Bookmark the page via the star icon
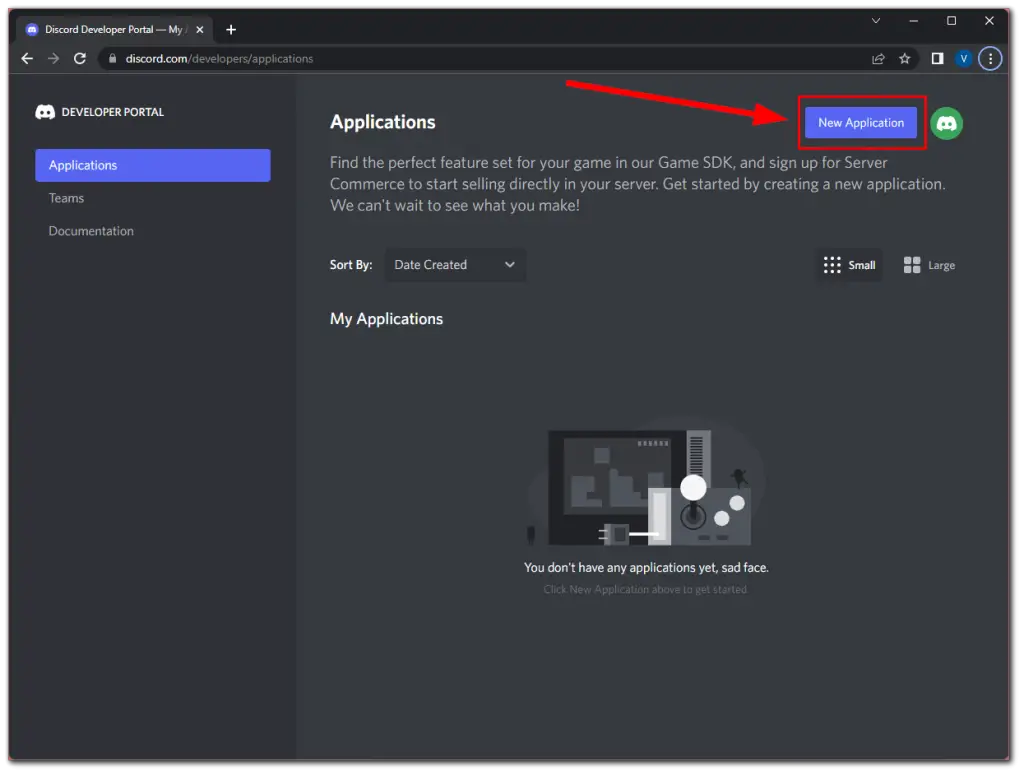 (x=904, y=58)
